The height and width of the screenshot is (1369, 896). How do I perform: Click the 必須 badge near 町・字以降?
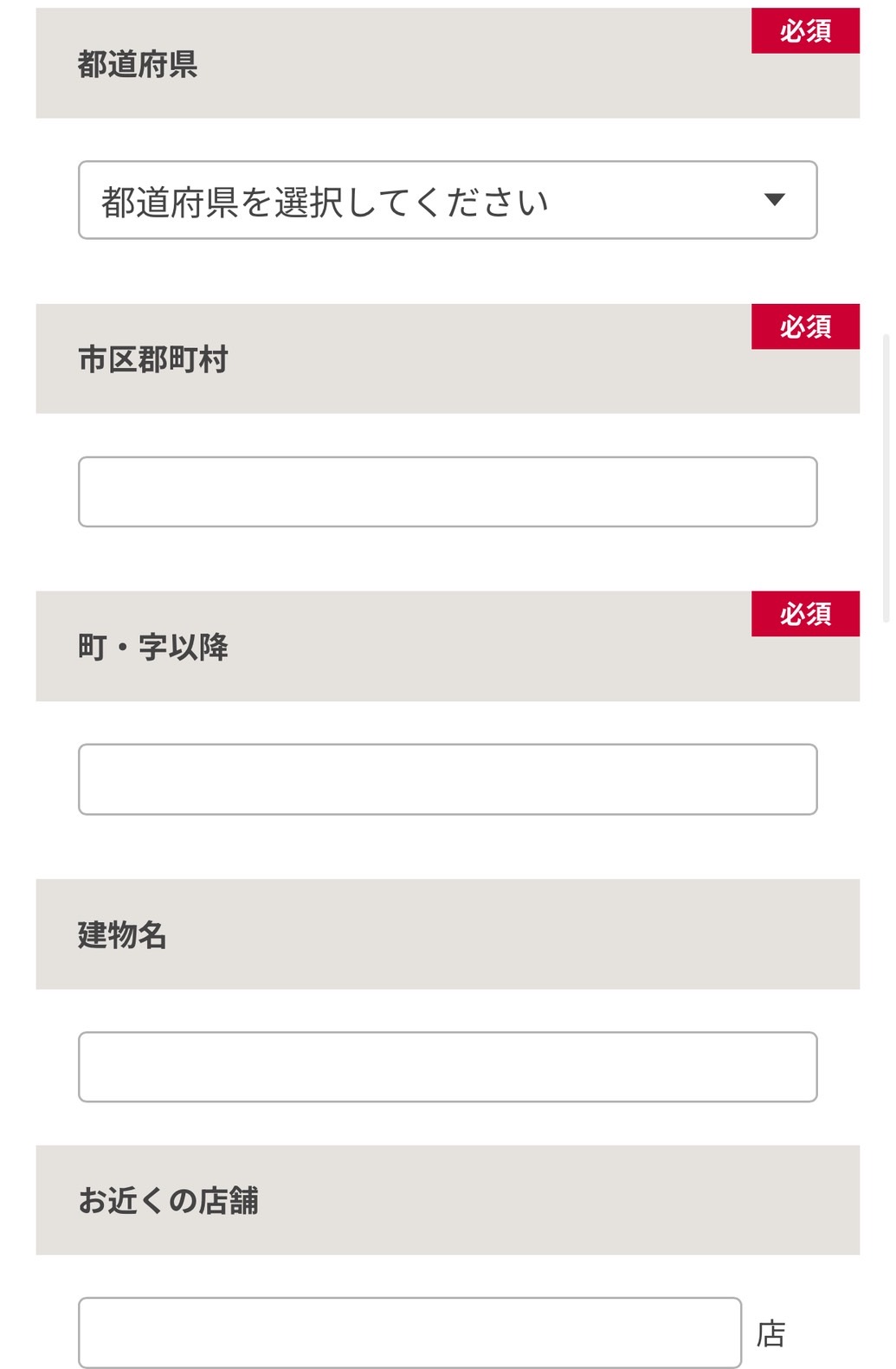[x=804, y=615]
